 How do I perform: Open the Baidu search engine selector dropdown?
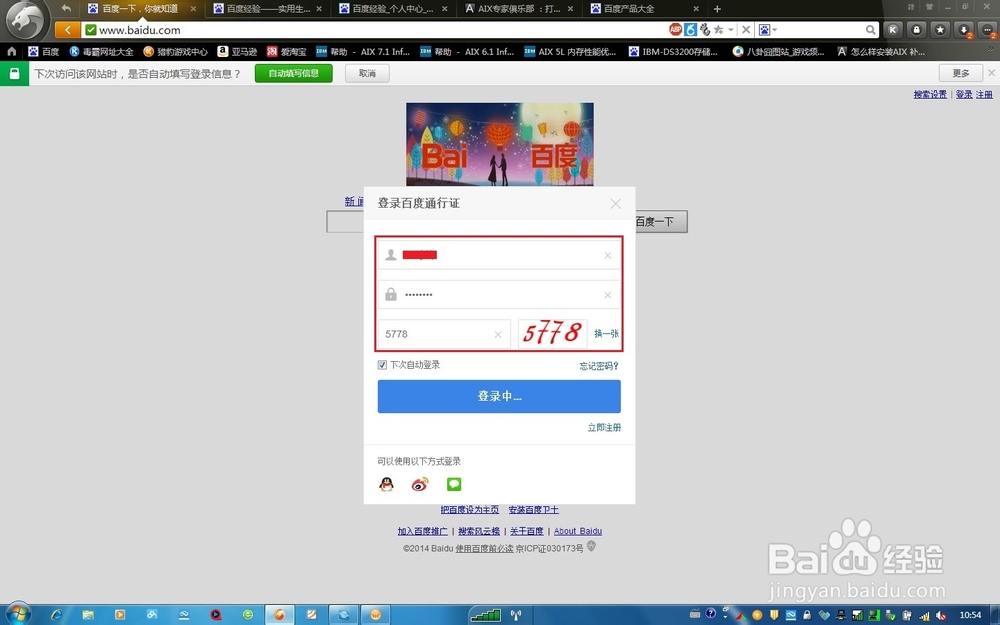click(x=768, y=29)
